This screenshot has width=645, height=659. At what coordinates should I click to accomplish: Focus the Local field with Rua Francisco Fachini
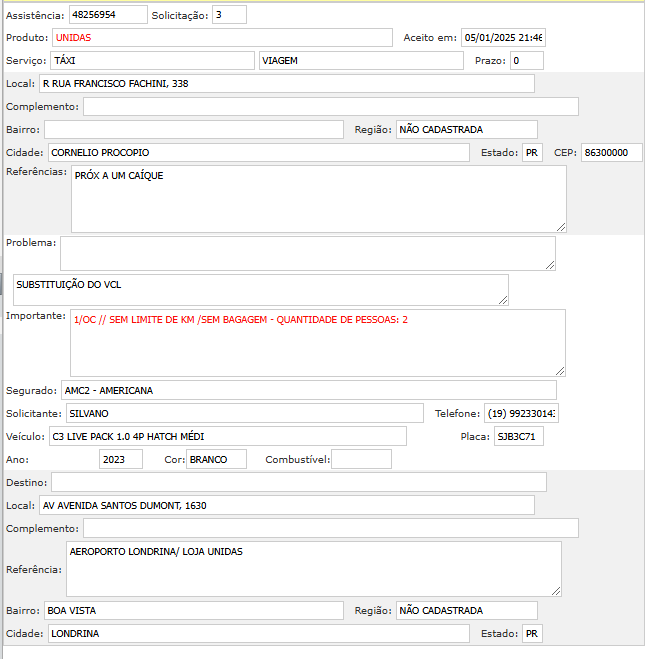pos(286,84)
